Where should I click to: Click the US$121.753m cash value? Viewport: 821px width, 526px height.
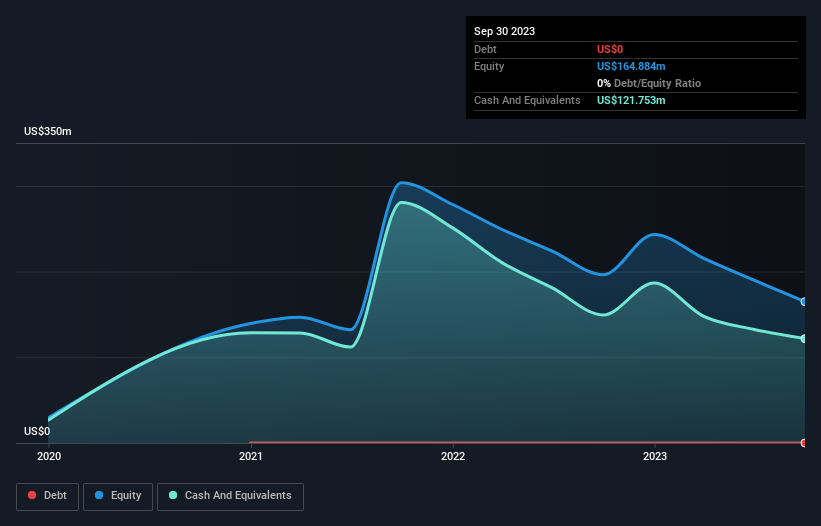(x=631, y=100)
